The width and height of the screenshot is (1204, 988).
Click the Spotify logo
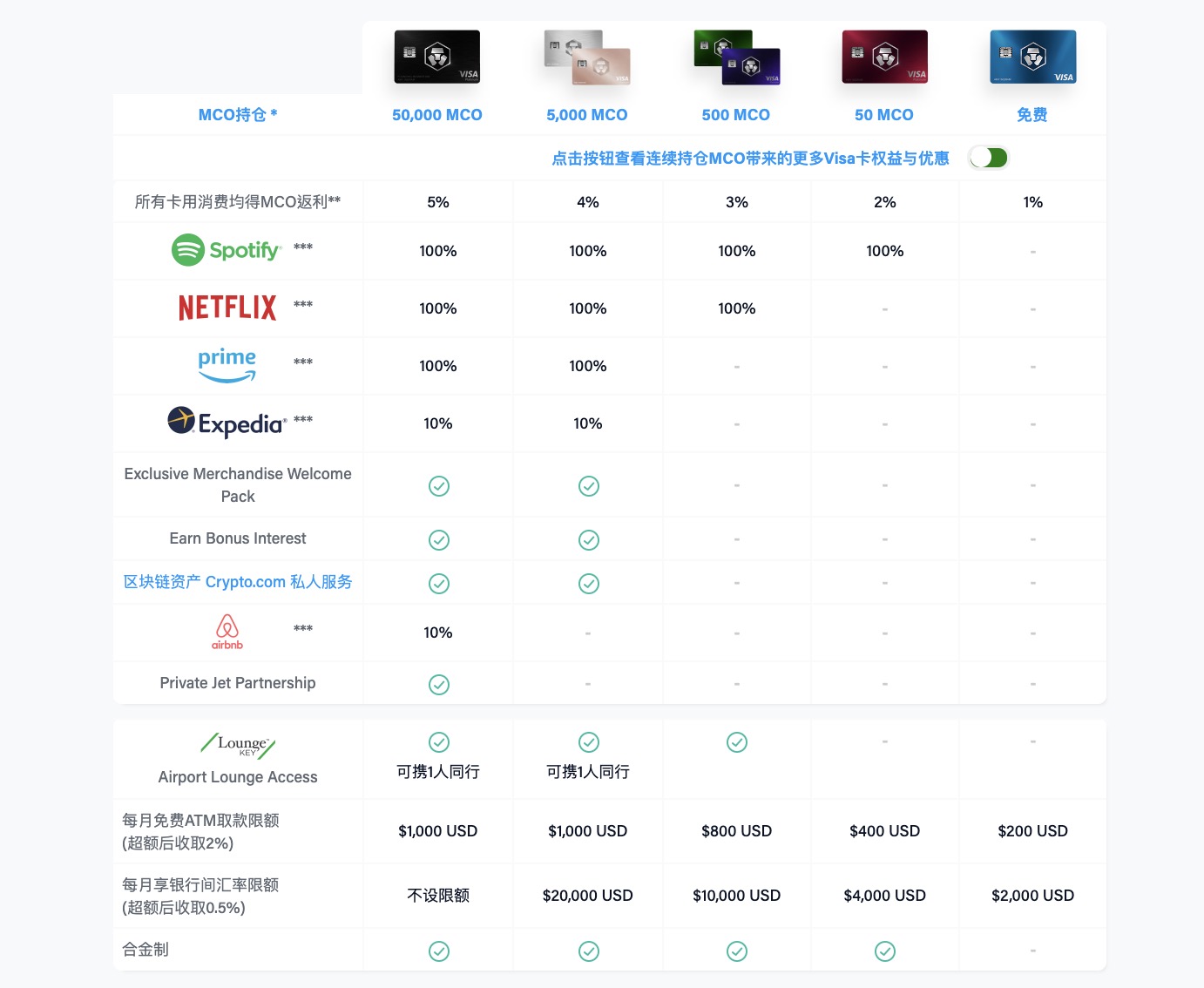[x=227, y=250]
